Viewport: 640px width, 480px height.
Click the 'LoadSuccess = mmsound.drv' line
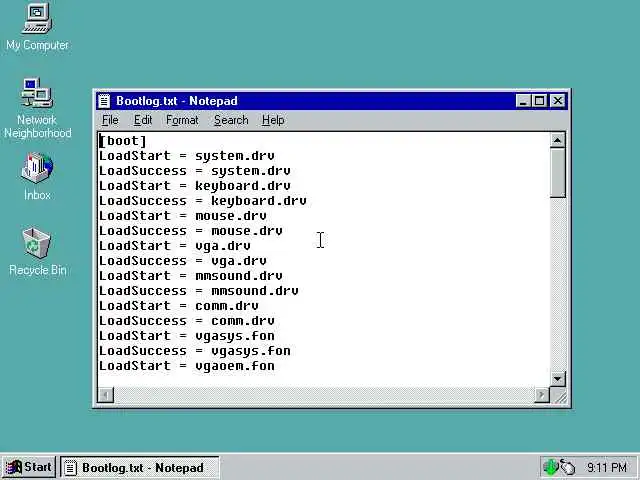[199, 291]
